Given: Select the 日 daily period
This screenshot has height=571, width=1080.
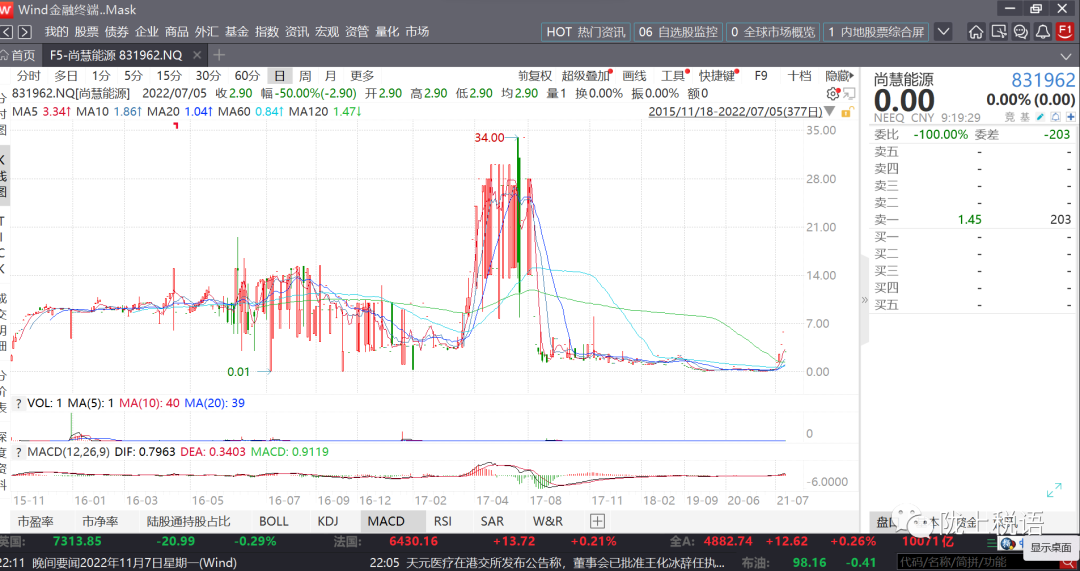Looking at the screenshot, I should [x=280, y=76].
